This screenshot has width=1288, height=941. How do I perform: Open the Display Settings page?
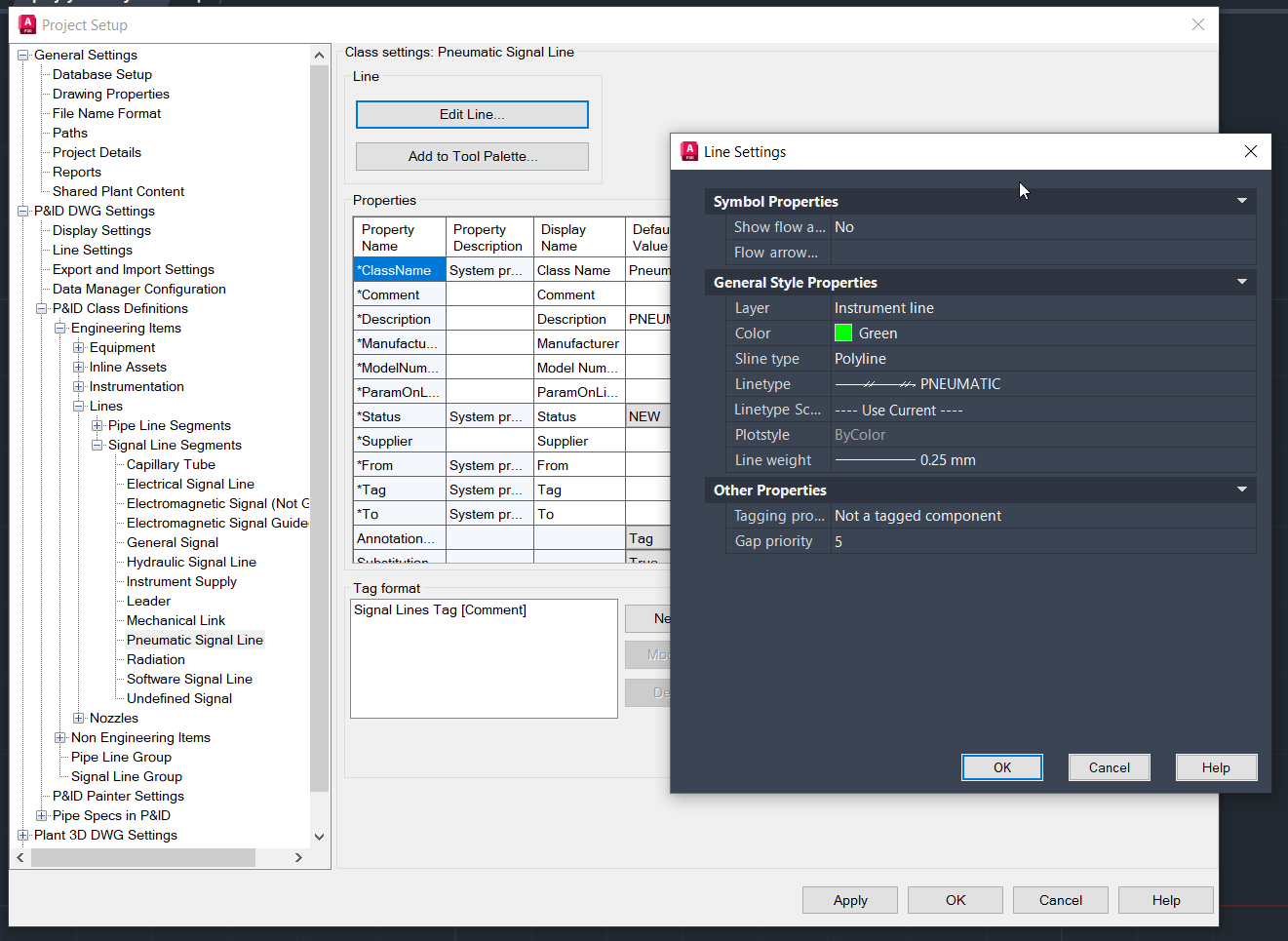point(101,230)
